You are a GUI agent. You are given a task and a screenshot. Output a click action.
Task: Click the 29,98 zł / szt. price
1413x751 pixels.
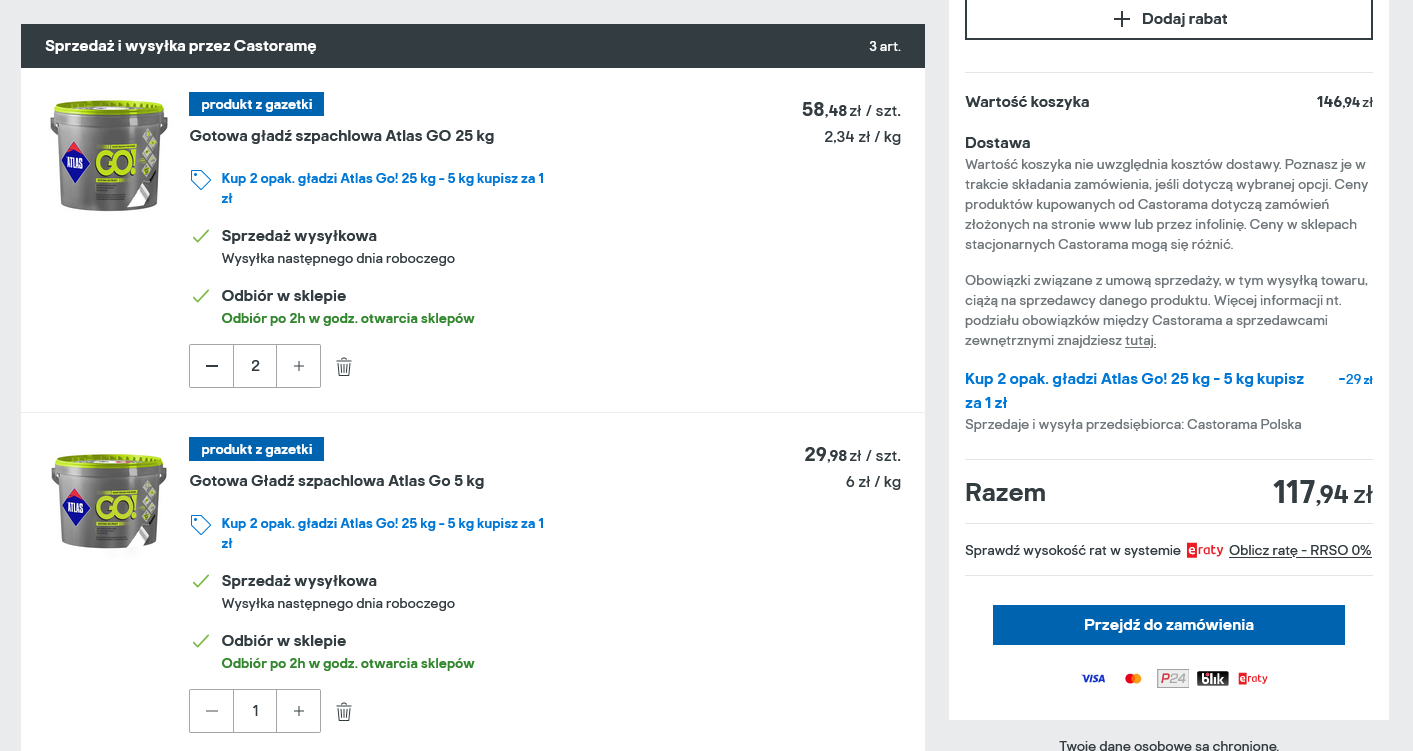(852, 455)
